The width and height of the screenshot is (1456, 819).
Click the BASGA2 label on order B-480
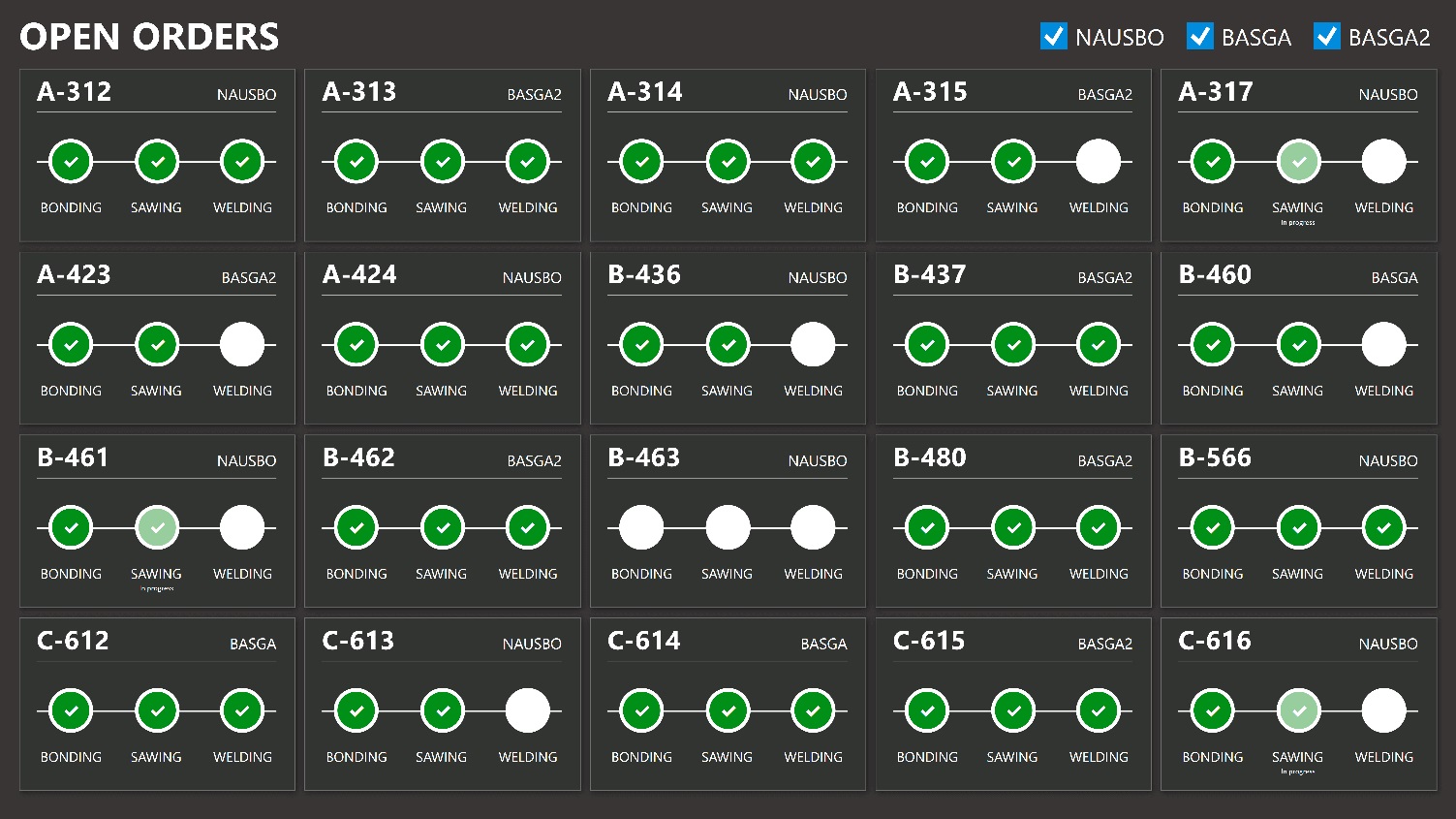tap(1104, 461)
